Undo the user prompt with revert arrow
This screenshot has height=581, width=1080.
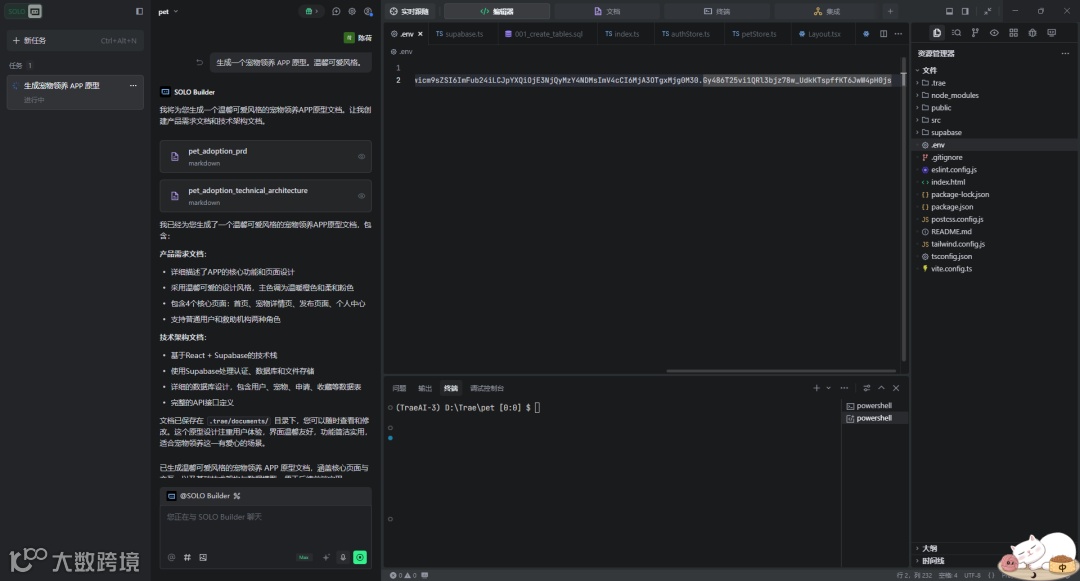(199, 62)
